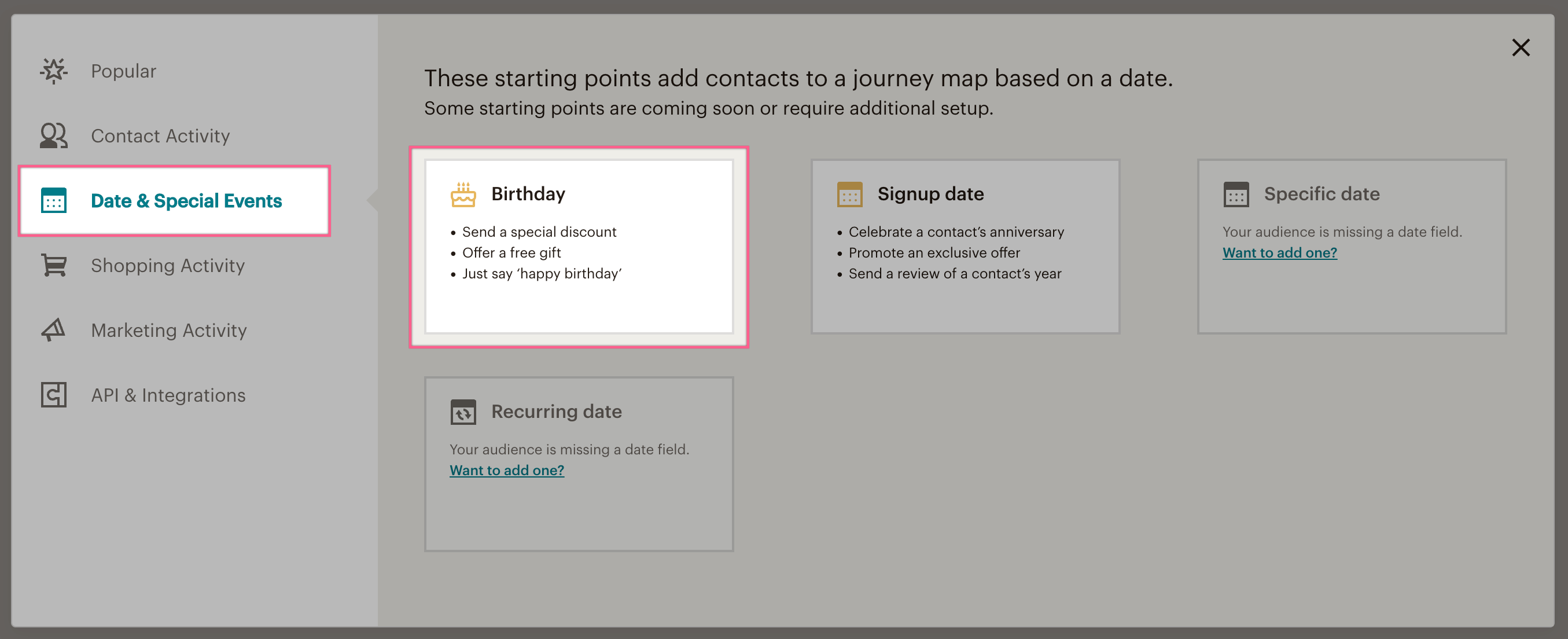Click "Want to add one?" under Specific date
Screen dimensions: 1568x639
(1279, 252)
